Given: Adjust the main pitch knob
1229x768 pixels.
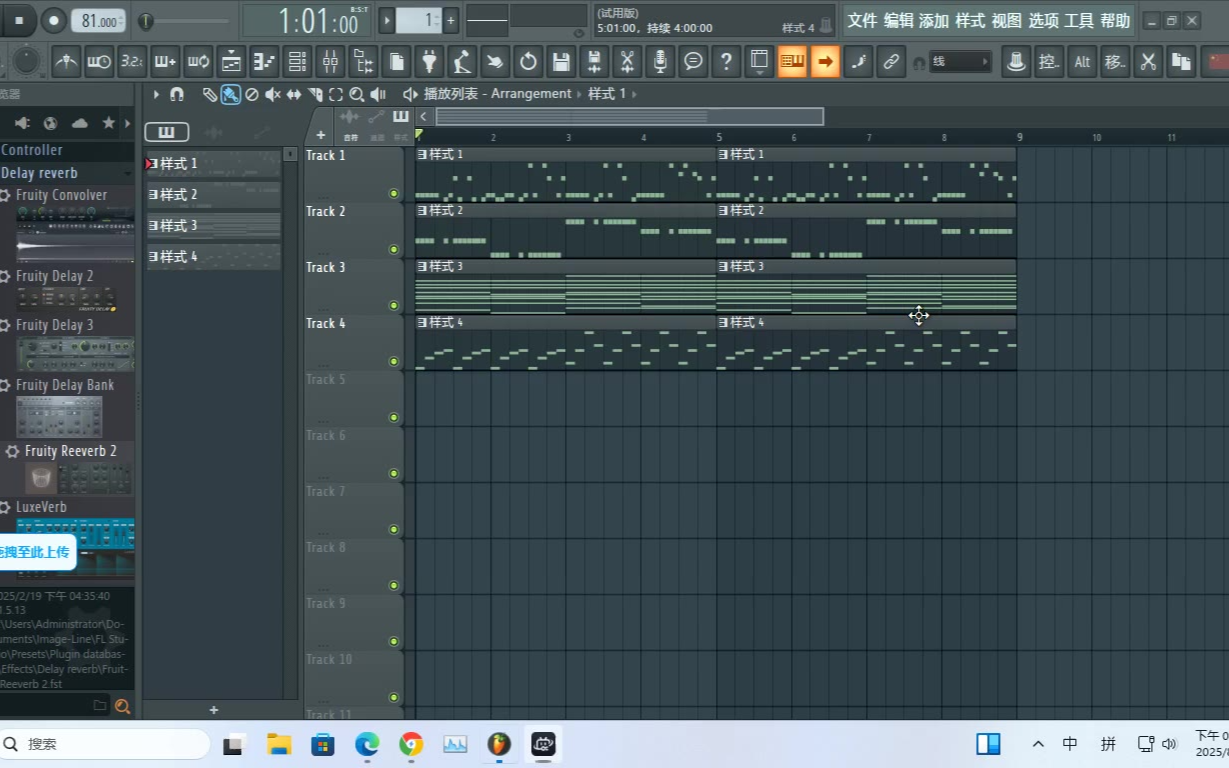Looking at the screenshot, I should click(x=28, y=62).
